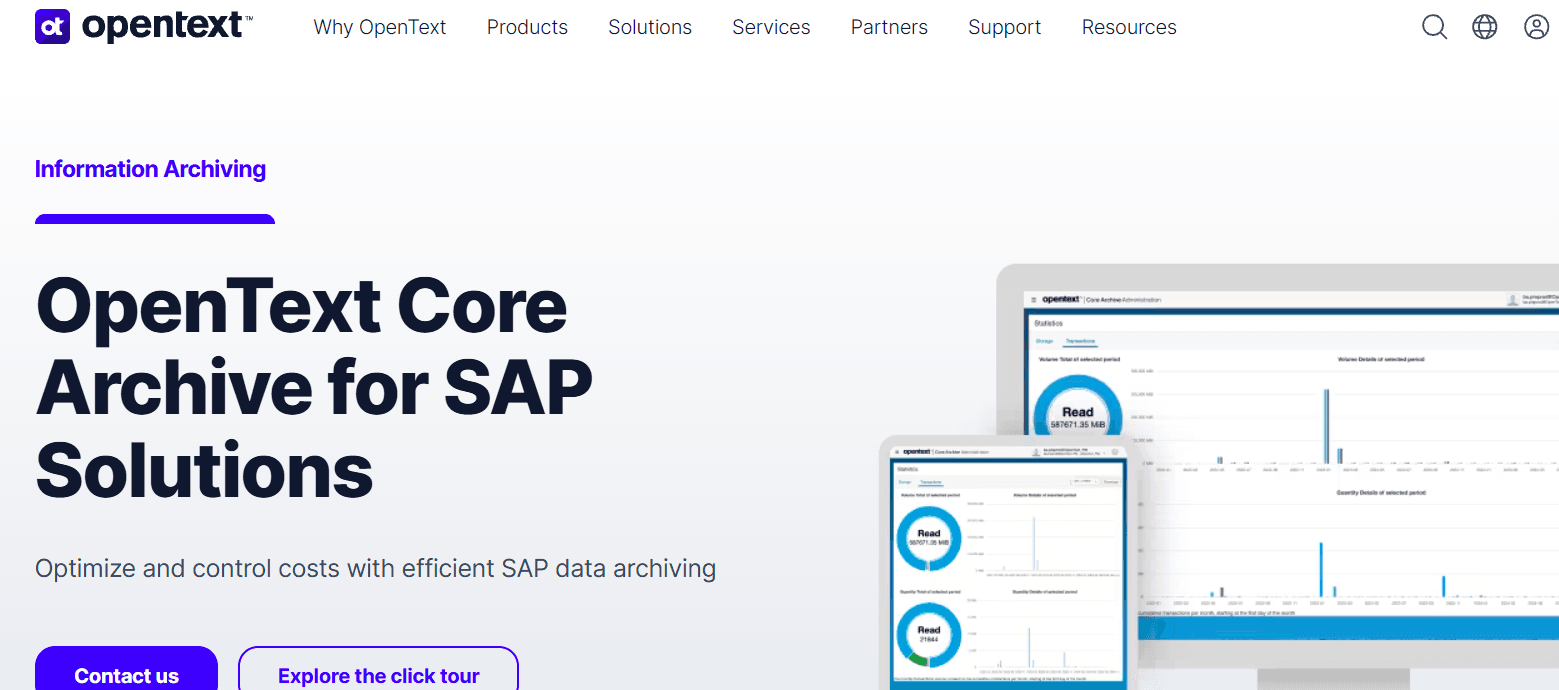Image resolution: width=1559 pixels, height=690 pixels.
Task: Open the Resources menu
Action: point(1129,27)
